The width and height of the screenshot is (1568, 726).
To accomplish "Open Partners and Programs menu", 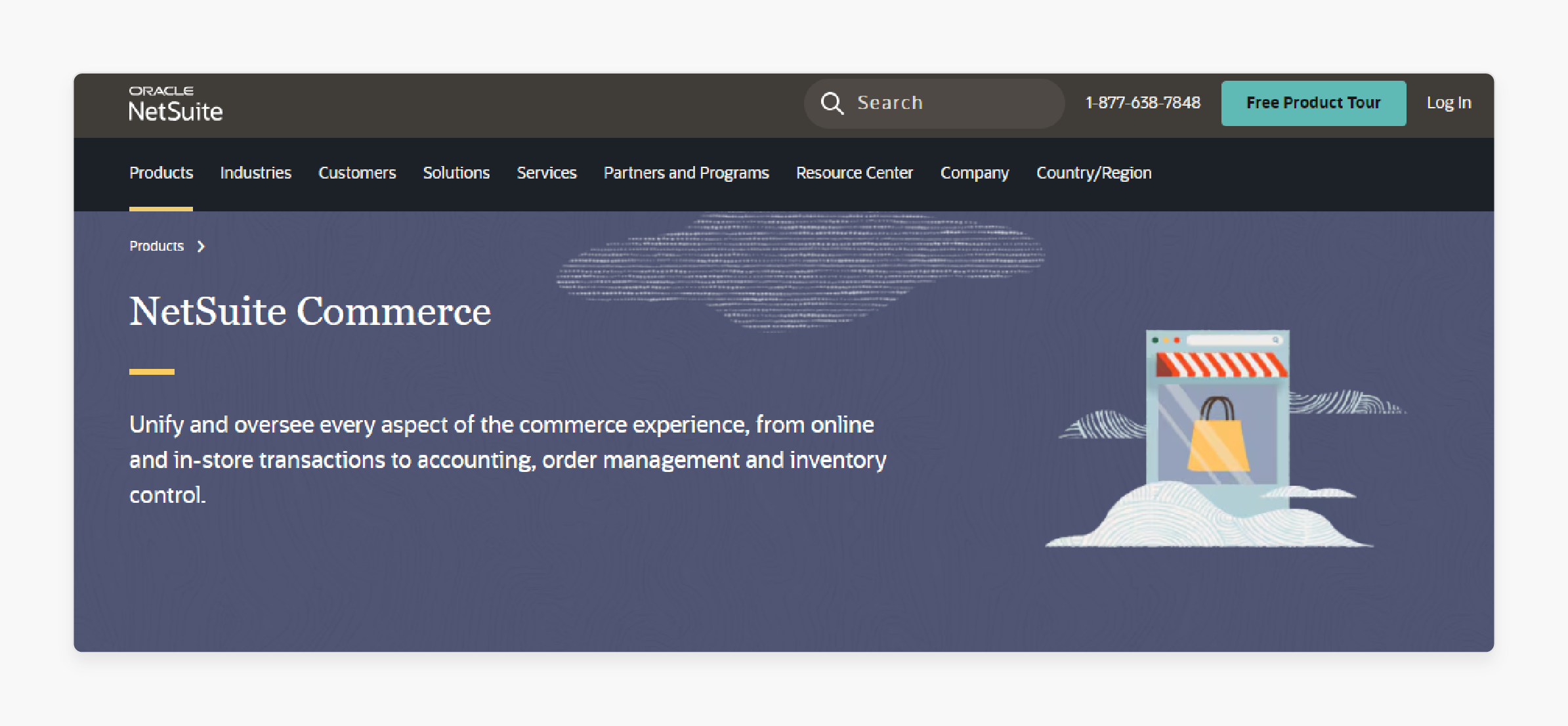I will (x=686, y=173).
